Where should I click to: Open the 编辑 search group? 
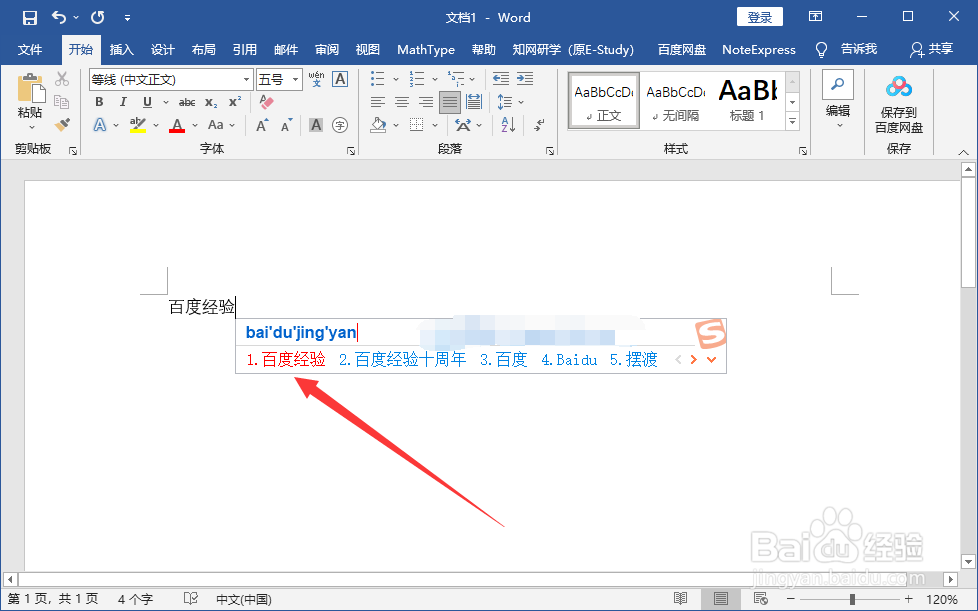click(x=838, y=100)
